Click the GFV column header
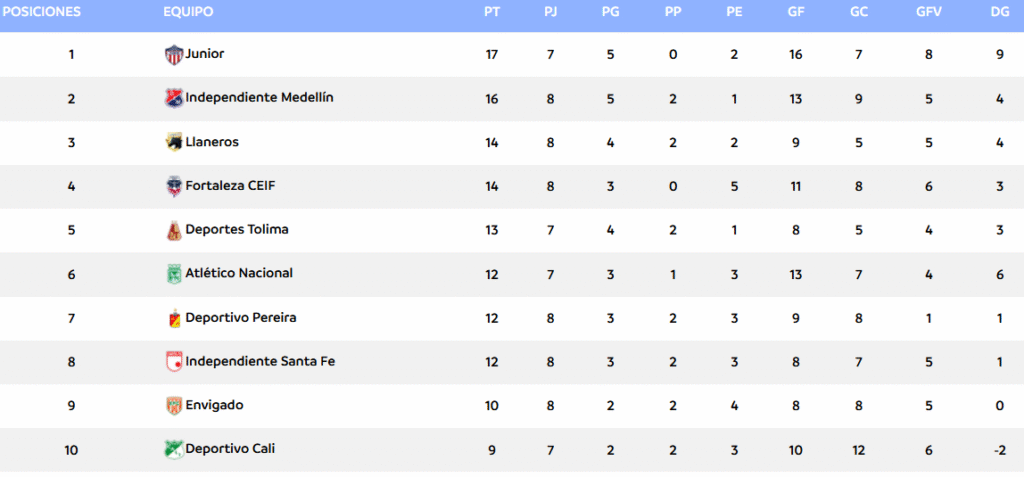The height and width of the screenshot is (477, 1024). tap(929, 12)
